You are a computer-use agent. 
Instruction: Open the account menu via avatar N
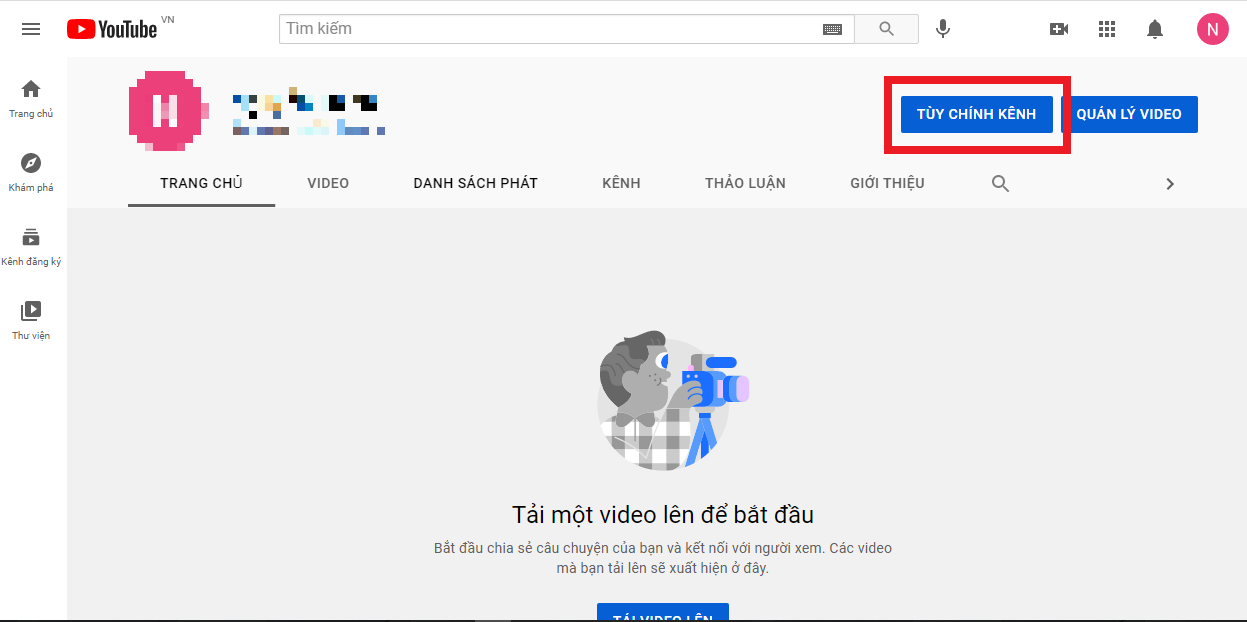[x=1213, y=29]
